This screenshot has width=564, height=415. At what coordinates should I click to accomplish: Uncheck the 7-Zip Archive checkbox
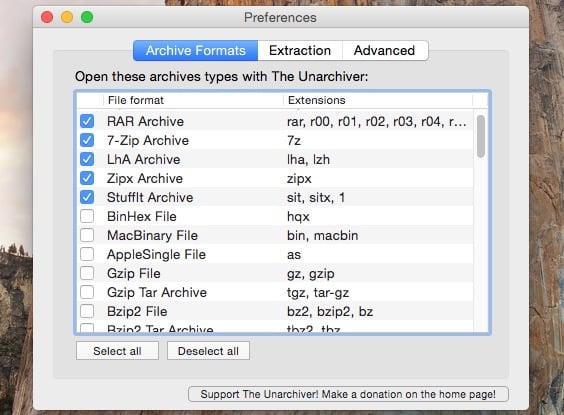(x=87, y=140)
